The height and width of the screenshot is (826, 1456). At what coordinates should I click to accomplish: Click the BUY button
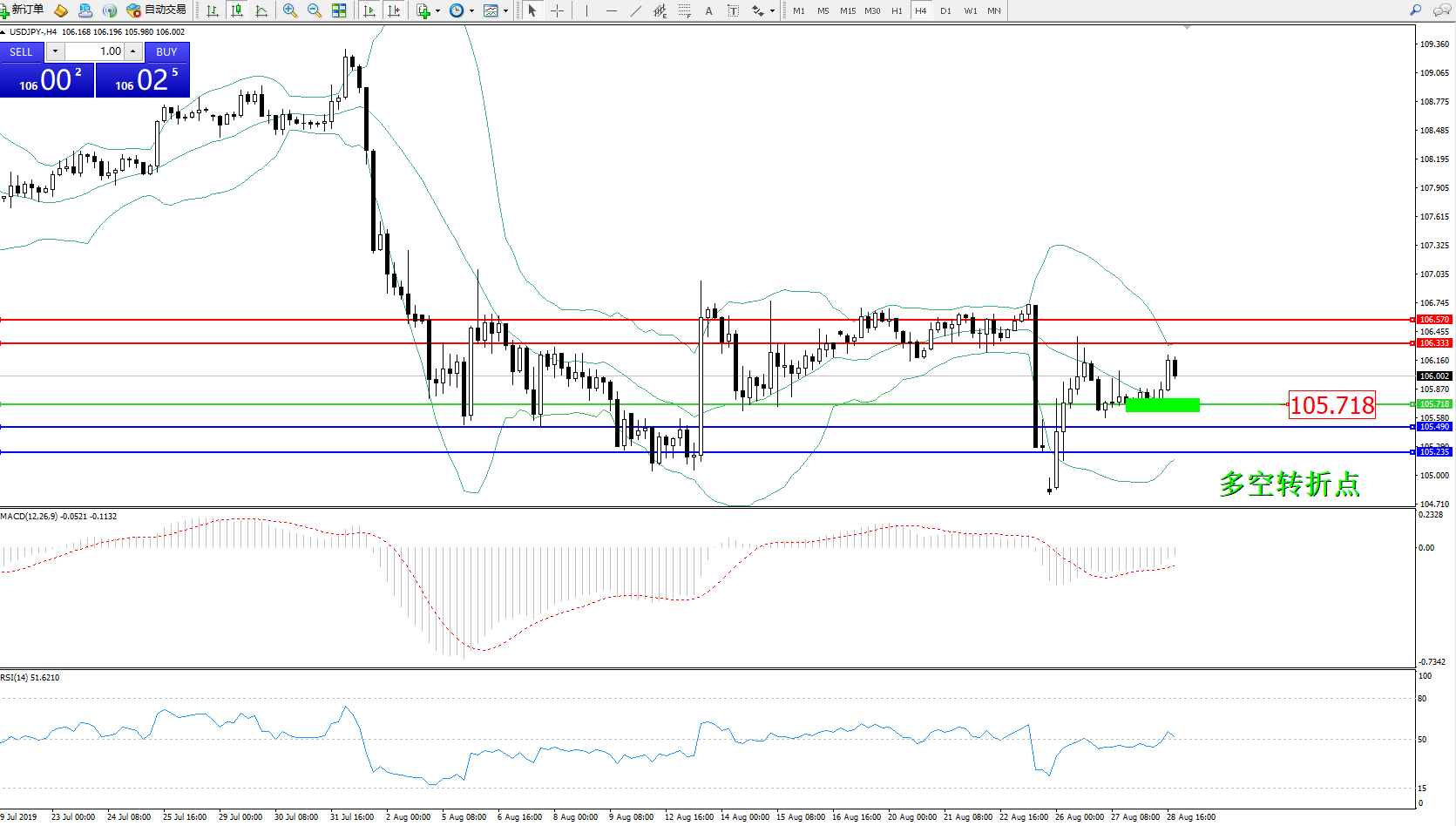tap(166, 52)
